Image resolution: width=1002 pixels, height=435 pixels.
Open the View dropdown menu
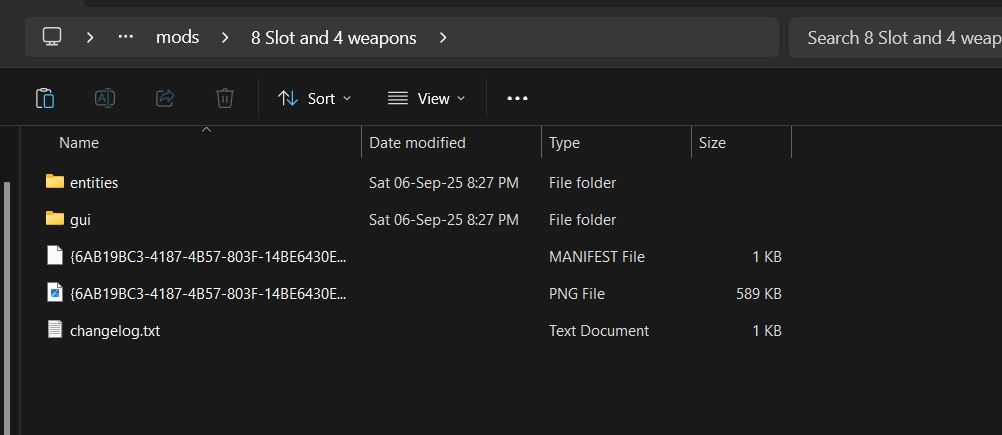click(x=427, y=98)
